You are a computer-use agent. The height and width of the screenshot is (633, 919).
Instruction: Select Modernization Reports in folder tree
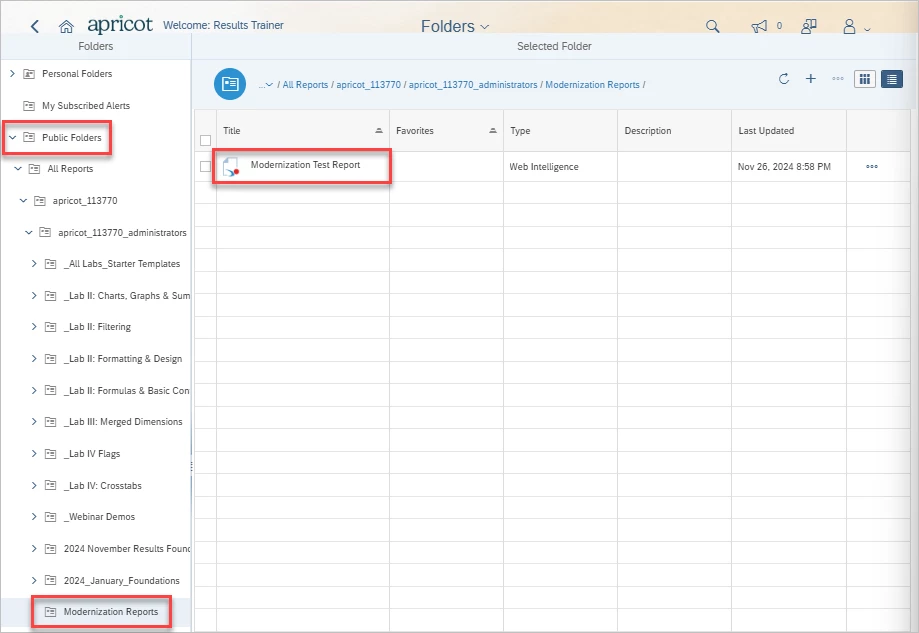click(111, 612)
